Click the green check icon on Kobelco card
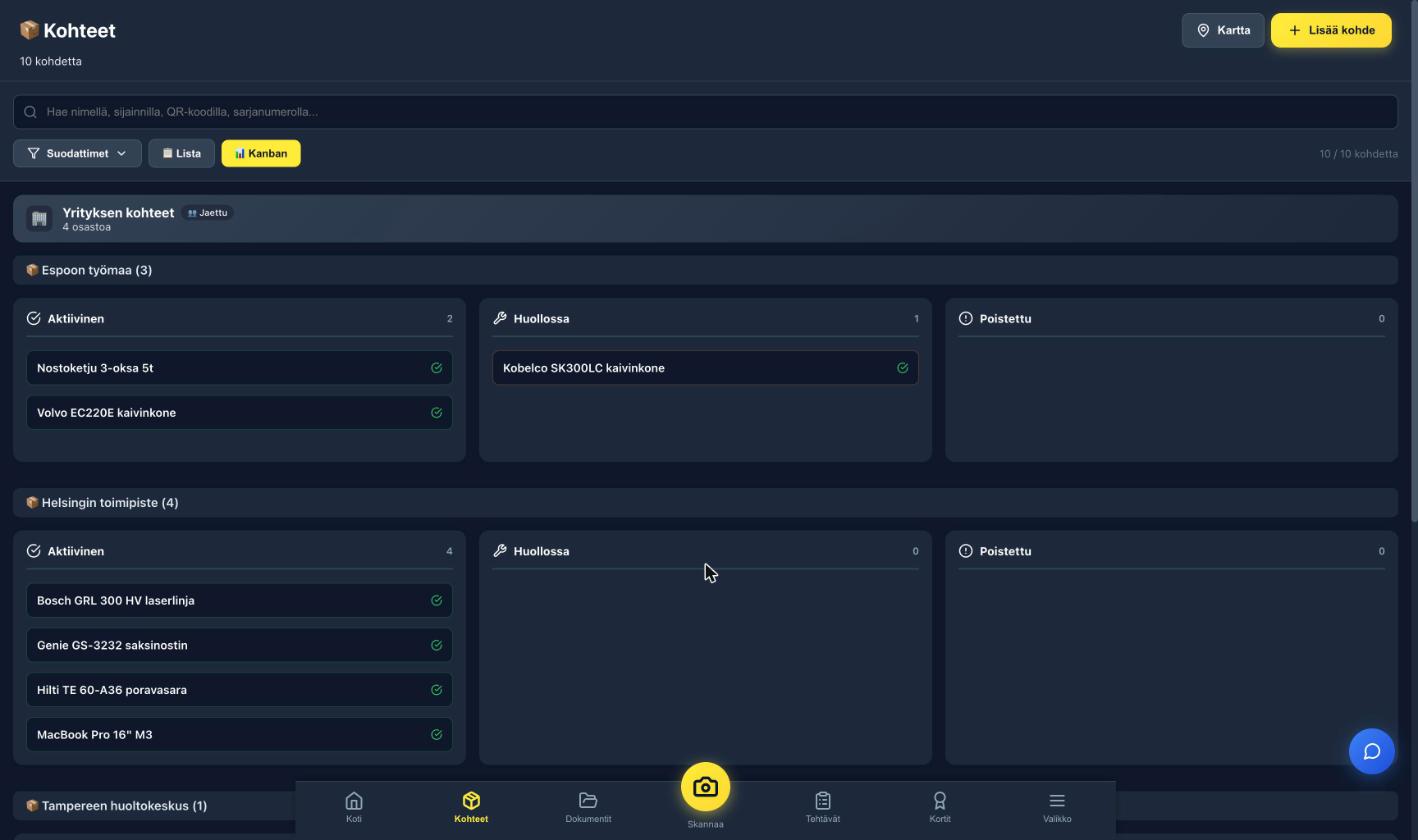Image resolution: width=1418 pixels, height=840 pixels. (902, 368)
